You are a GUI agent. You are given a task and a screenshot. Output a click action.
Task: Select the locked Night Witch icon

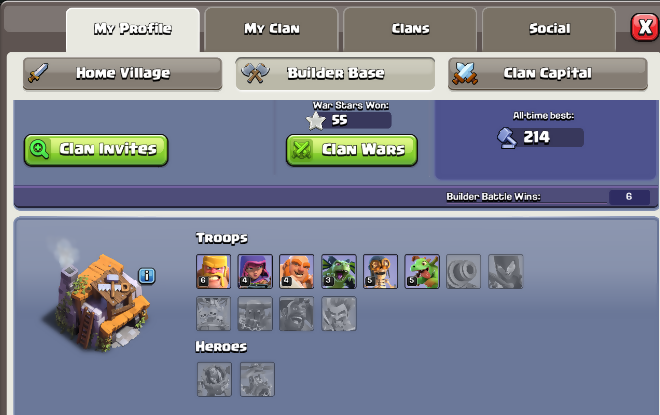(x=506, y=271)
